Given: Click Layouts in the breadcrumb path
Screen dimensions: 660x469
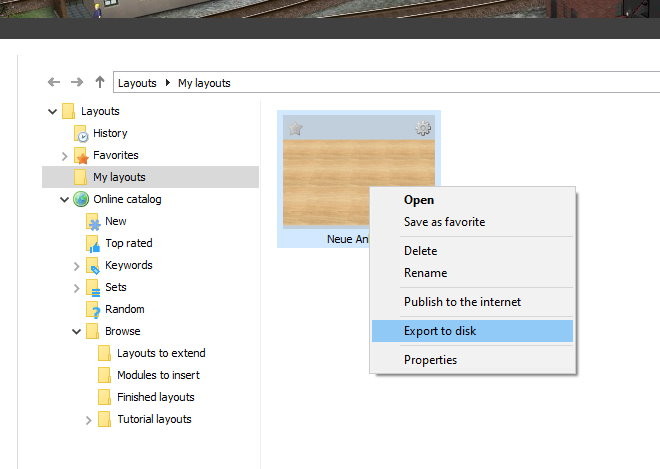Looking at the screenshot, I should coord(137,83).
